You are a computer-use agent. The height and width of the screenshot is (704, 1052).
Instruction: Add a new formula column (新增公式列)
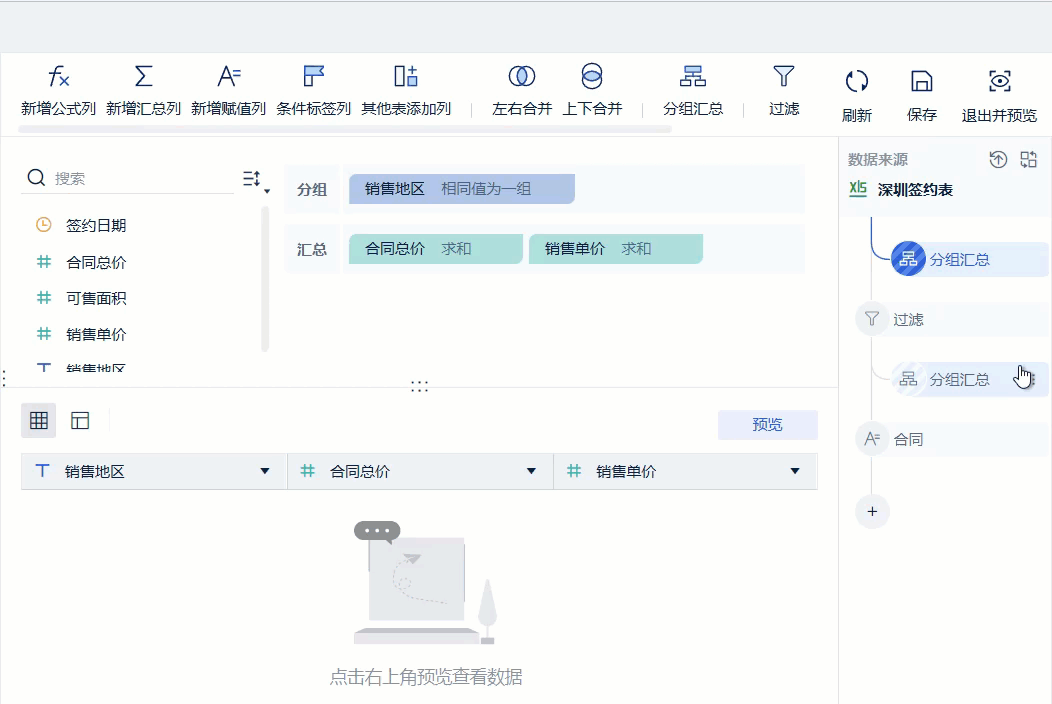pos(58,91)
